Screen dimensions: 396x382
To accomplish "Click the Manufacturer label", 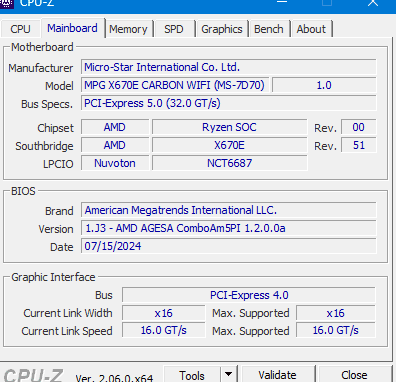I will (41, 68).
